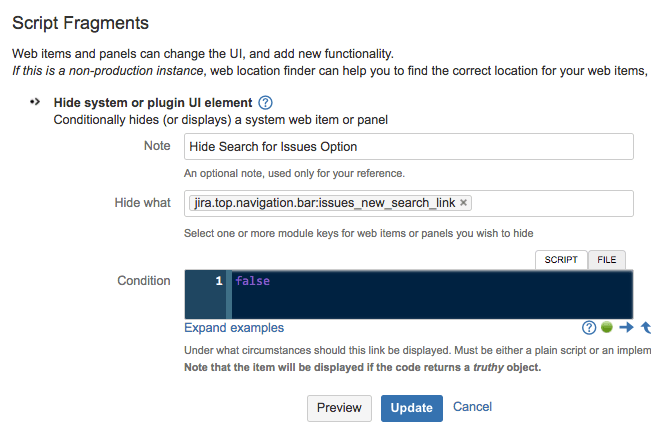Cancel editing the script fragment
This screenshot has width=651, height=444.
tap(472, 407)
